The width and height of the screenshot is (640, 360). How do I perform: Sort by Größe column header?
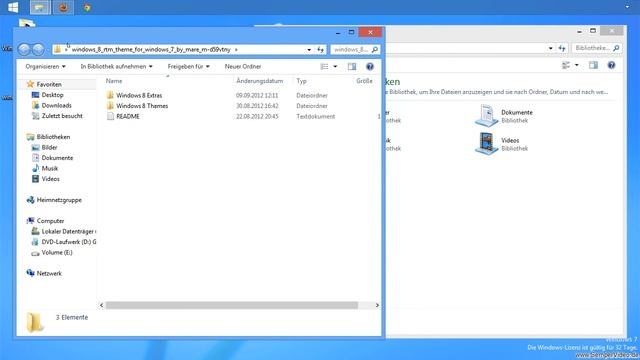pyautogui.click(x=364, y=81)
